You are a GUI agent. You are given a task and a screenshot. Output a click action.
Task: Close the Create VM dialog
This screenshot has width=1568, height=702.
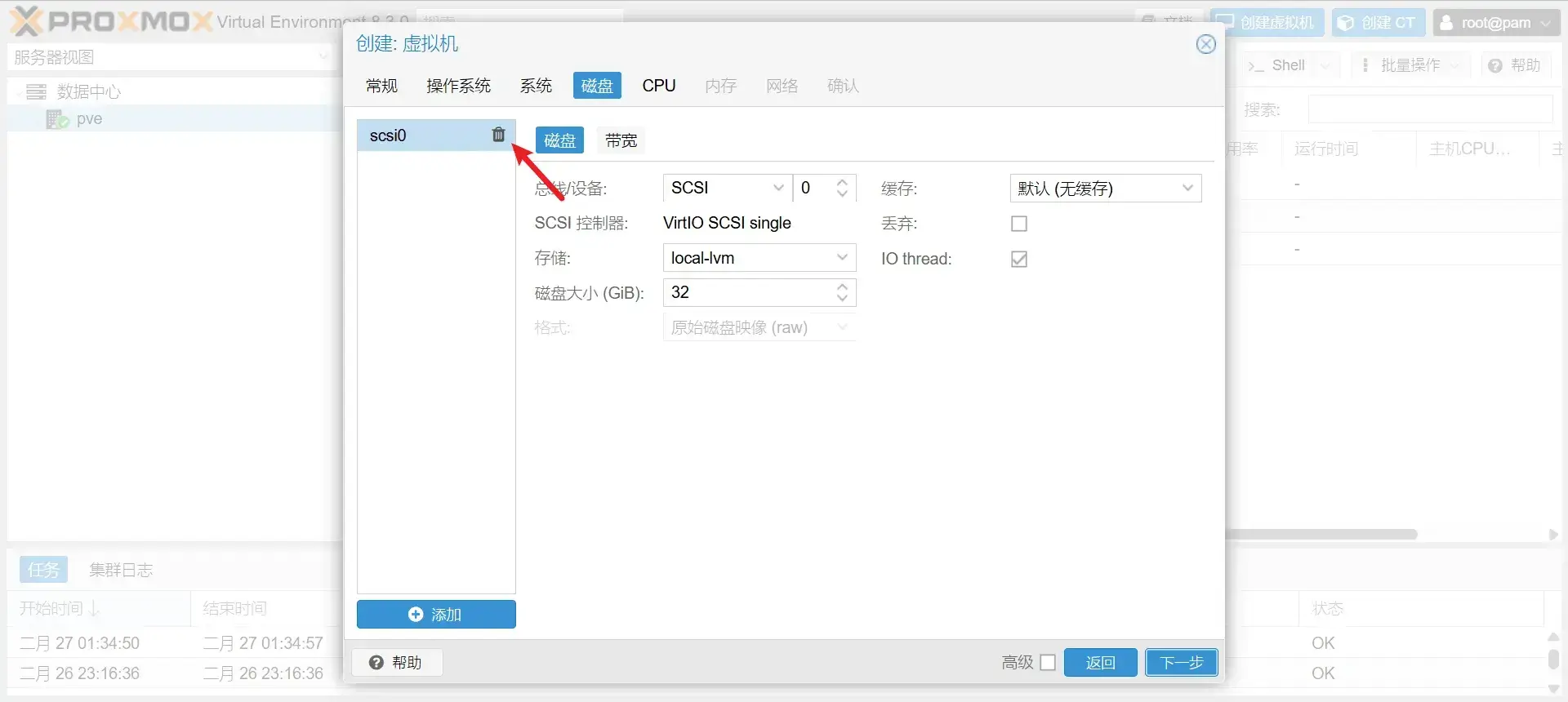click(x=1205, y=44)
